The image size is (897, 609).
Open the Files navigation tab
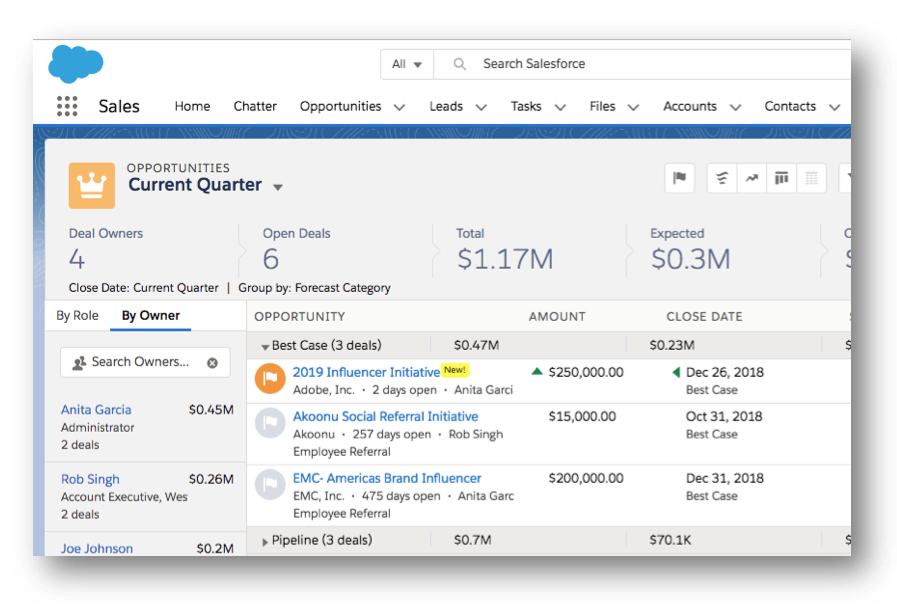(x=602, y=106)
